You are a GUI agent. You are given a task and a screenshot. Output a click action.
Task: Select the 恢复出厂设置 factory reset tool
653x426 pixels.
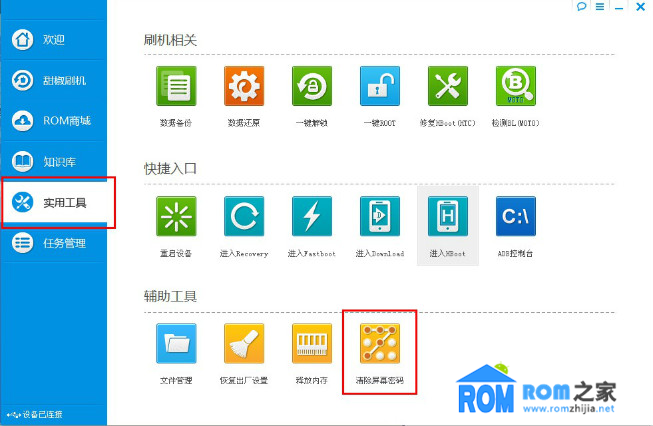tap(244, 344)
